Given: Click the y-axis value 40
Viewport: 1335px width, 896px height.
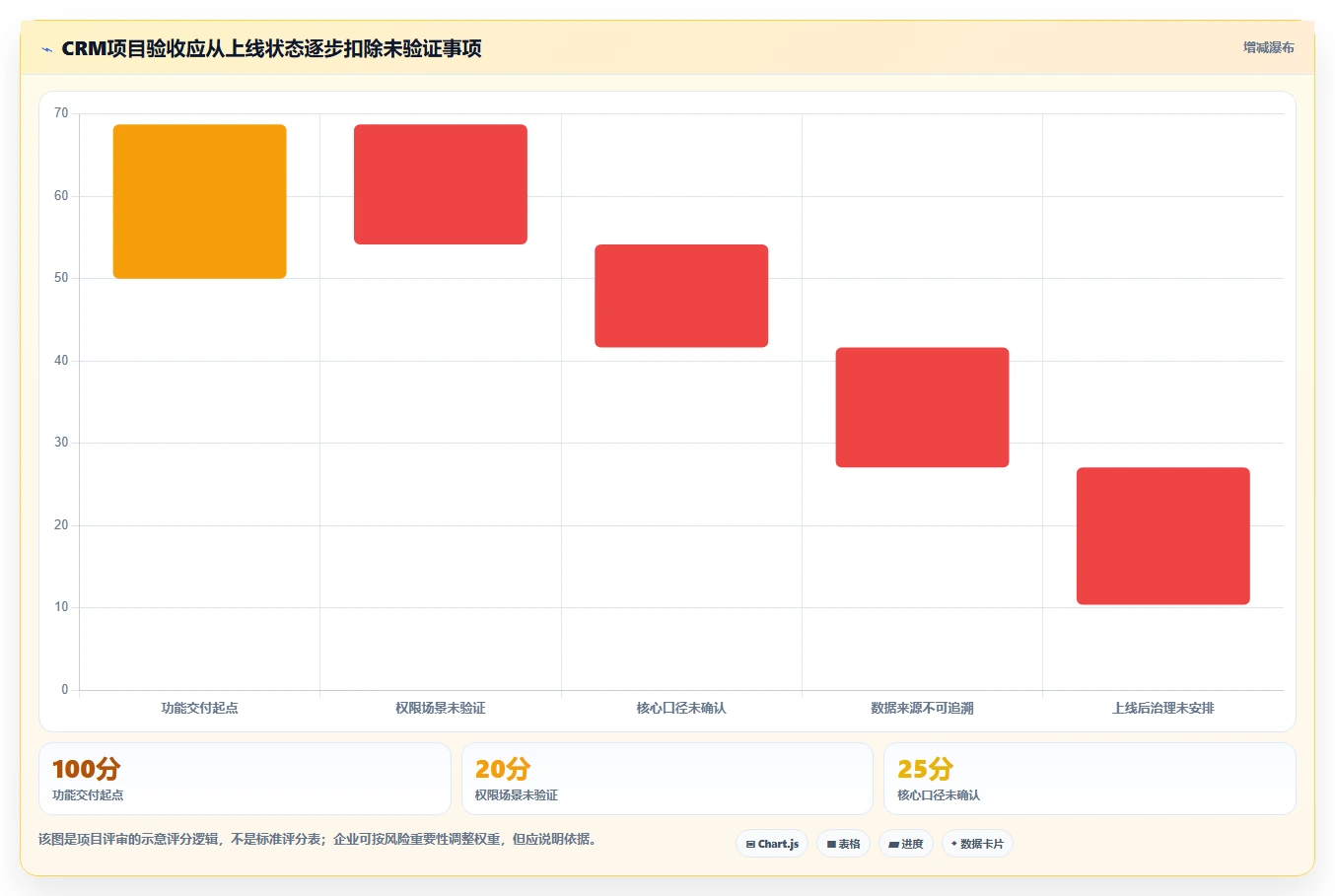Looking at the screenshot, I should tap(61, 361).
